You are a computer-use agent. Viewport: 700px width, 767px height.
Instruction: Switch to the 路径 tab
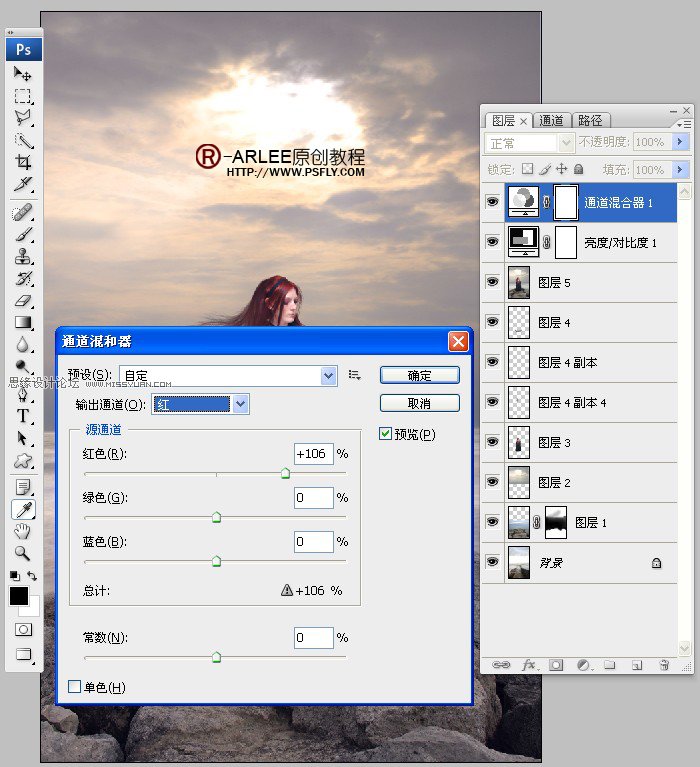tap(590, 120)
